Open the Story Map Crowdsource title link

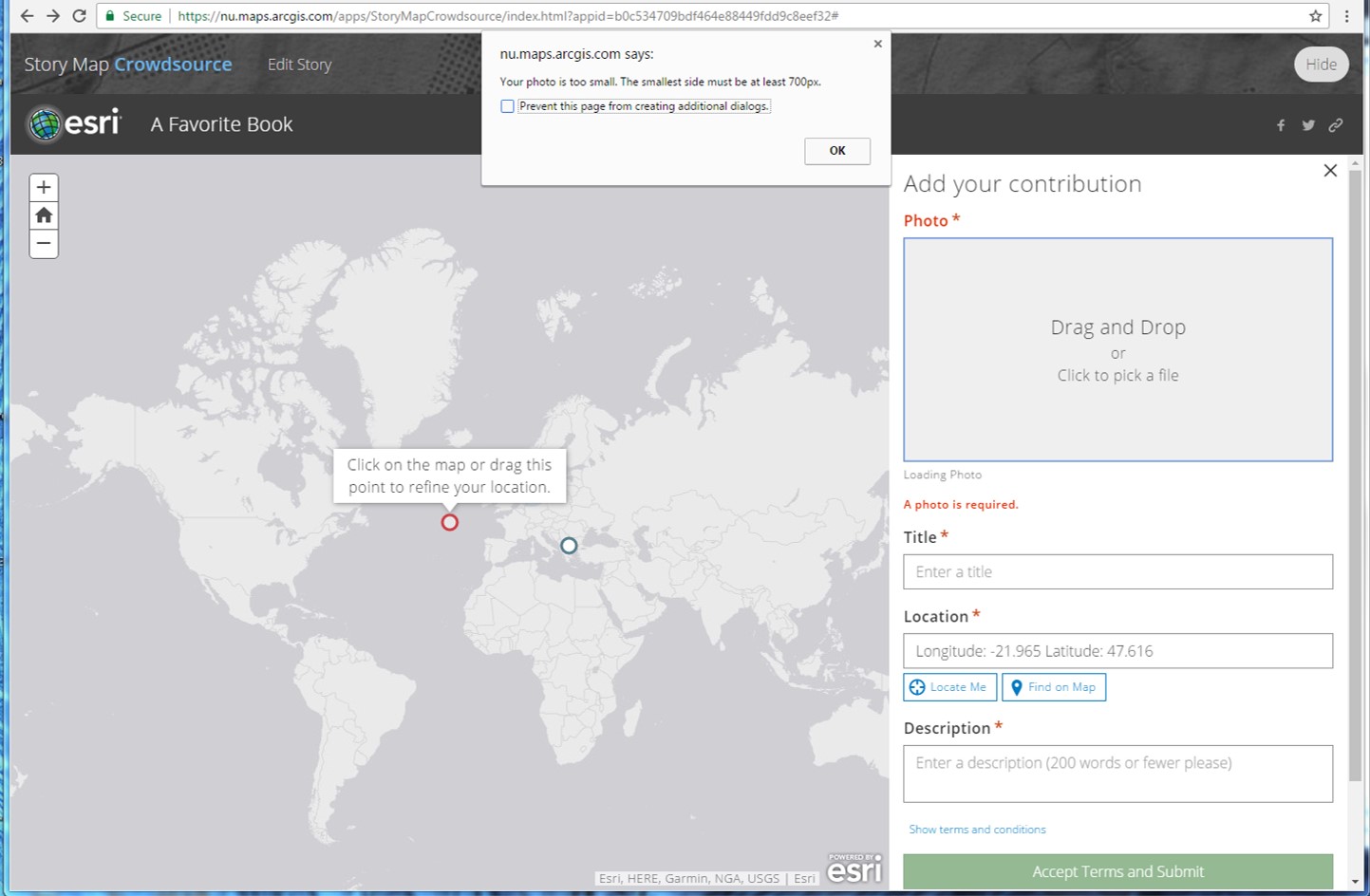coord(128,65)
